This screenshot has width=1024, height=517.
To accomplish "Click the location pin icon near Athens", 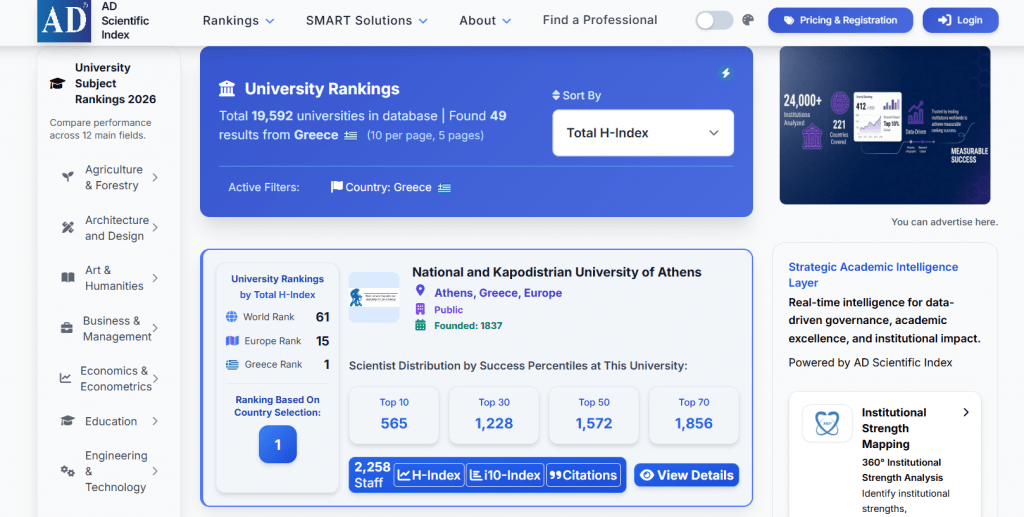I will coord(420,290).
